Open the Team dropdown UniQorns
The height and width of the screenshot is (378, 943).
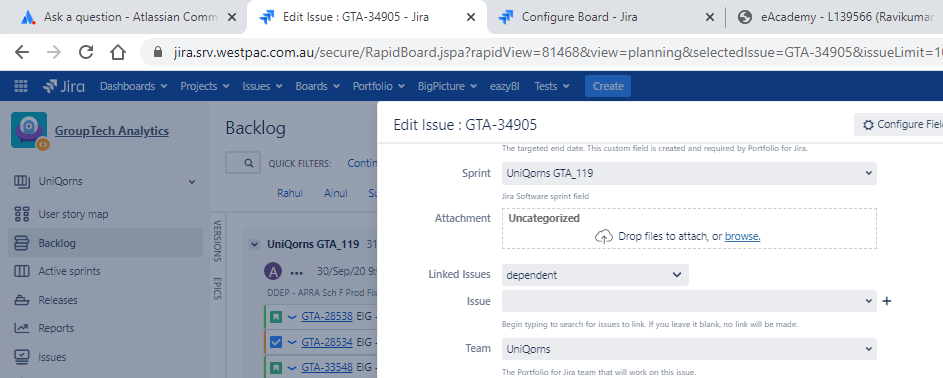689,349
